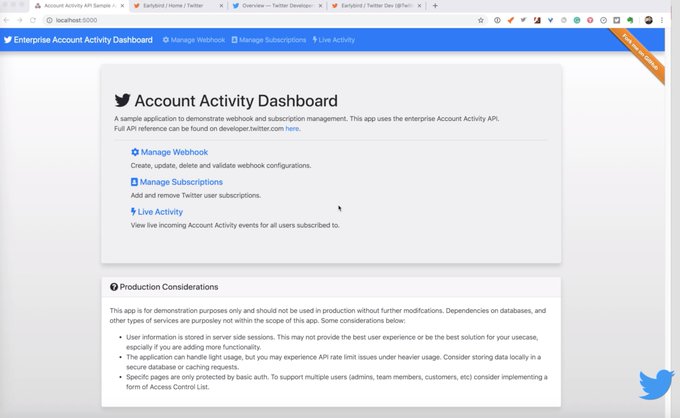Click the orange checkmark extension icon
The width and height of the screenshot is (680, 418).
coord(510,20)
